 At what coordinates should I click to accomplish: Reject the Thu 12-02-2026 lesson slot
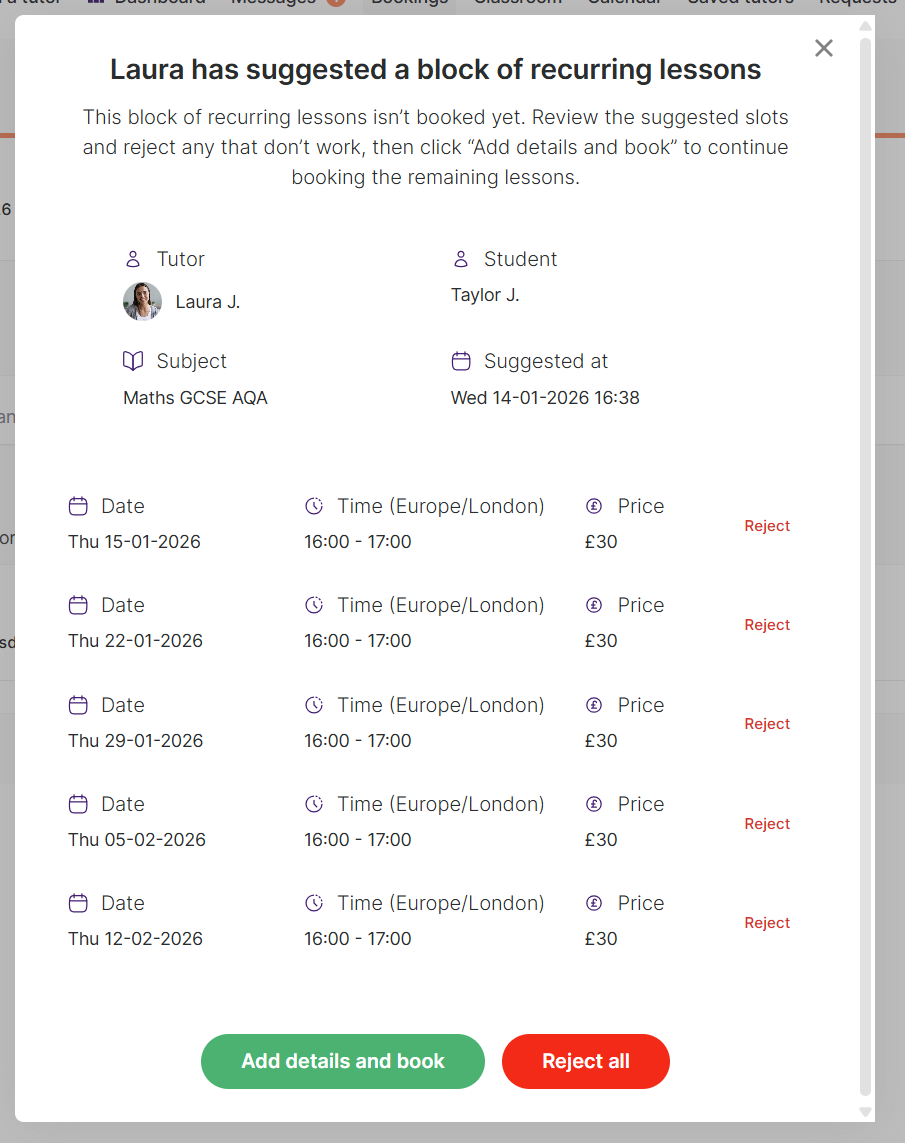(x=767, y=923)
